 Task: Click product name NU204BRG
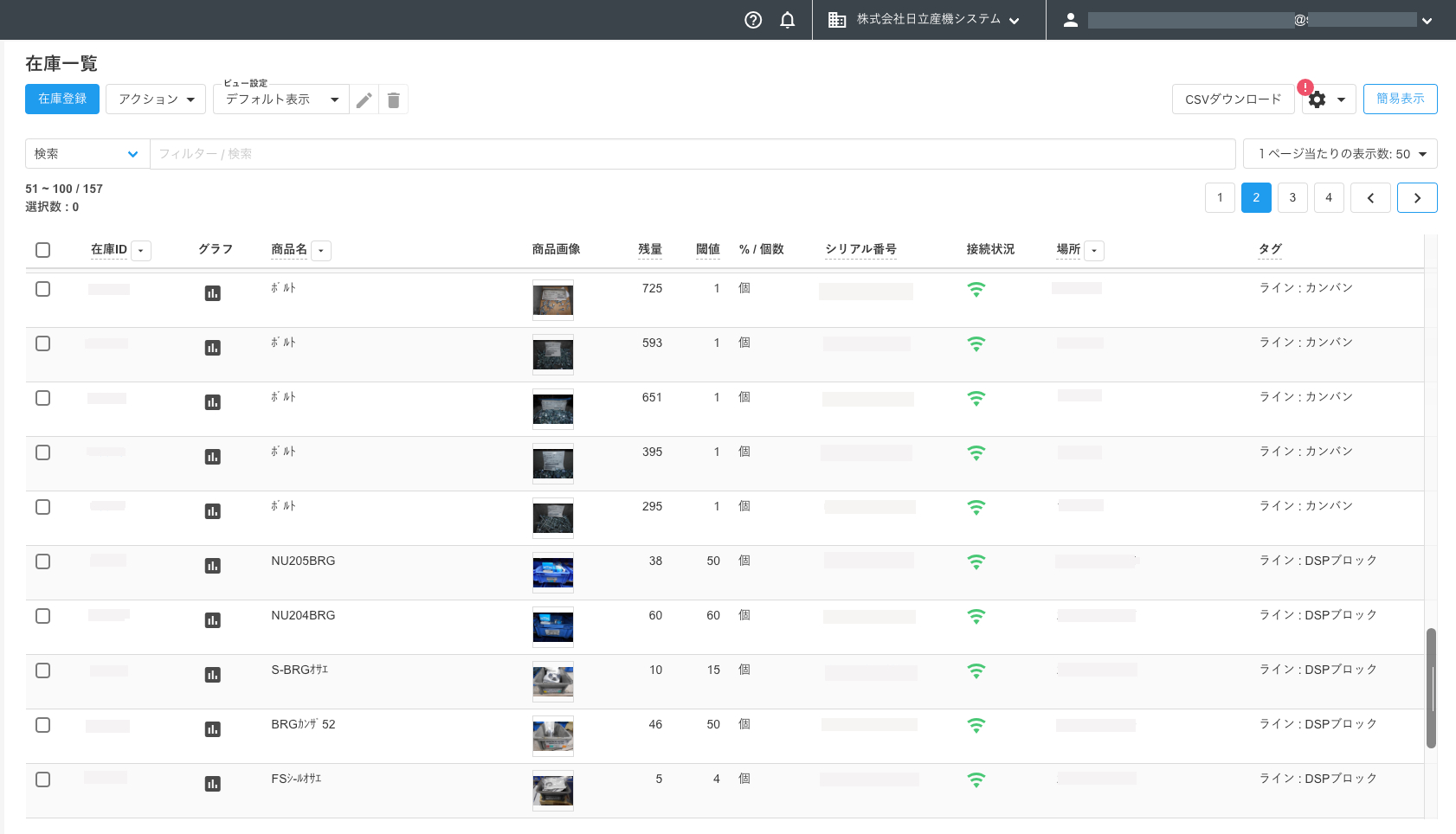tap(303, 615)
